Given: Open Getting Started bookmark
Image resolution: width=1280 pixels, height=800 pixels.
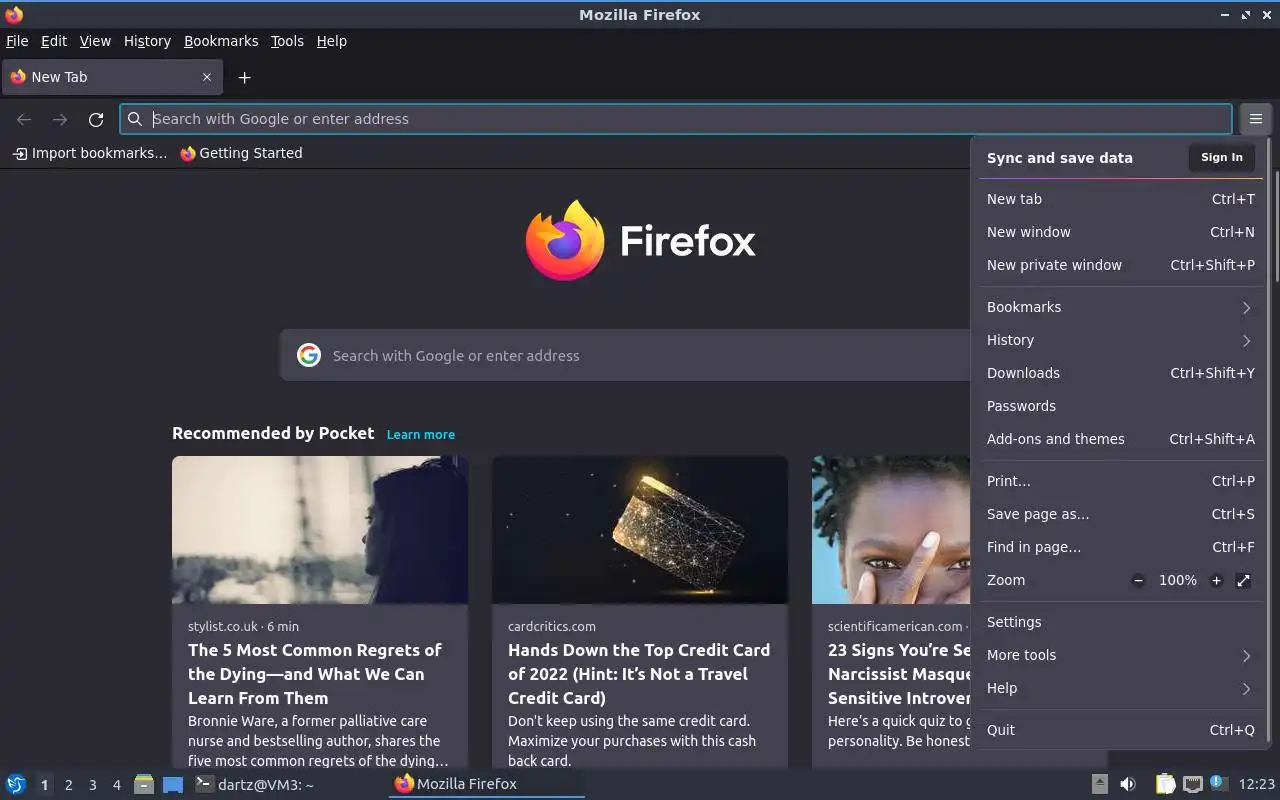Looking at the screenshot, I should [x=241, y=153].
